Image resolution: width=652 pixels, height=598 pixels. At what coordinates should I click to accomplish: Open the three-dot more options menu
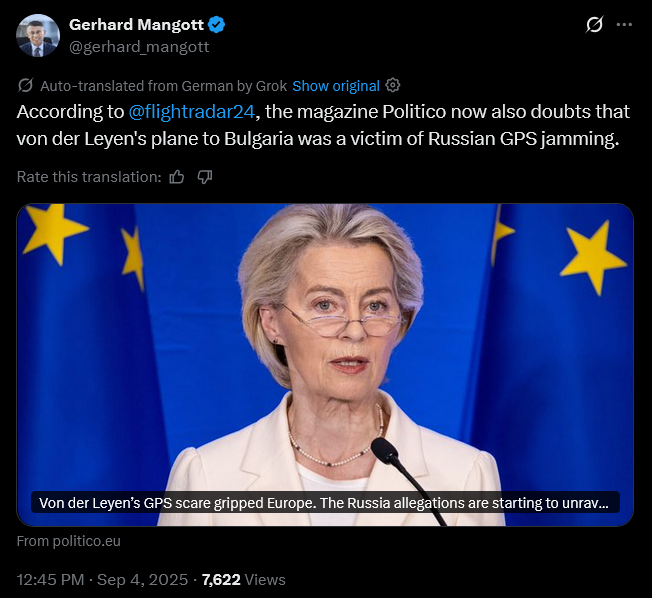[624, 25]
